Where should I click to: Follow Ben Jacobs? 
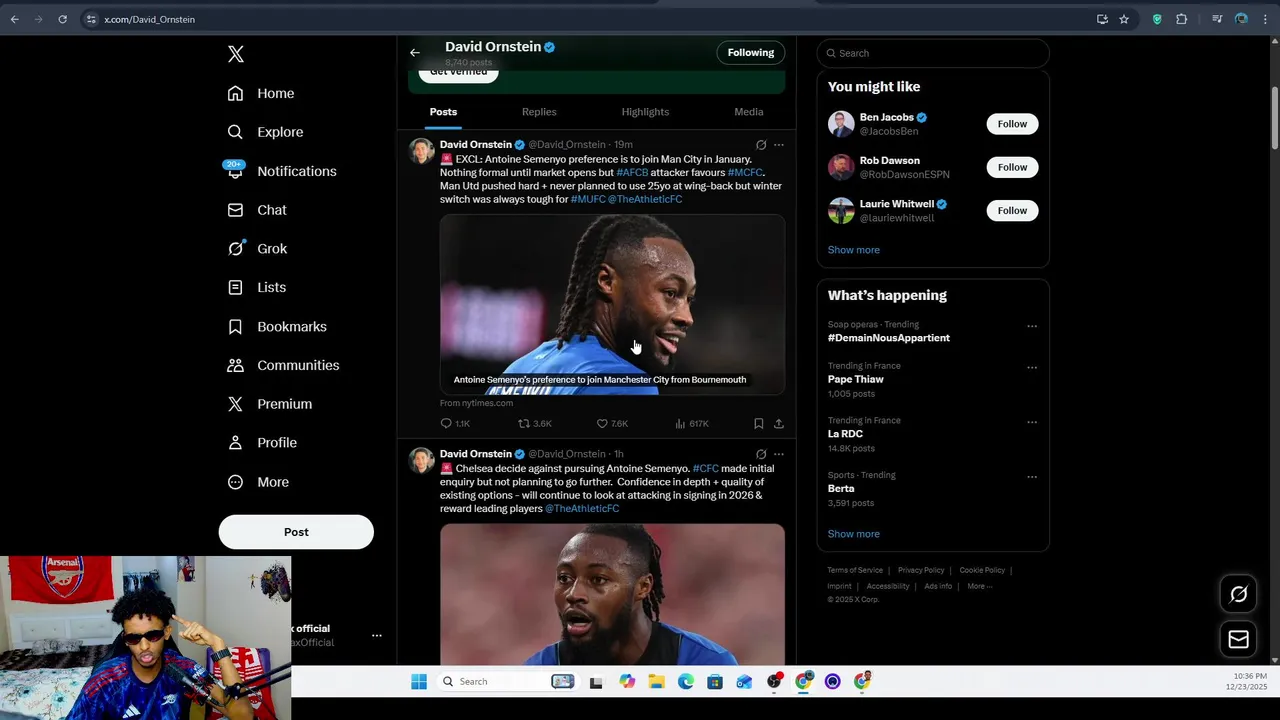click(x=1012, y=124)
